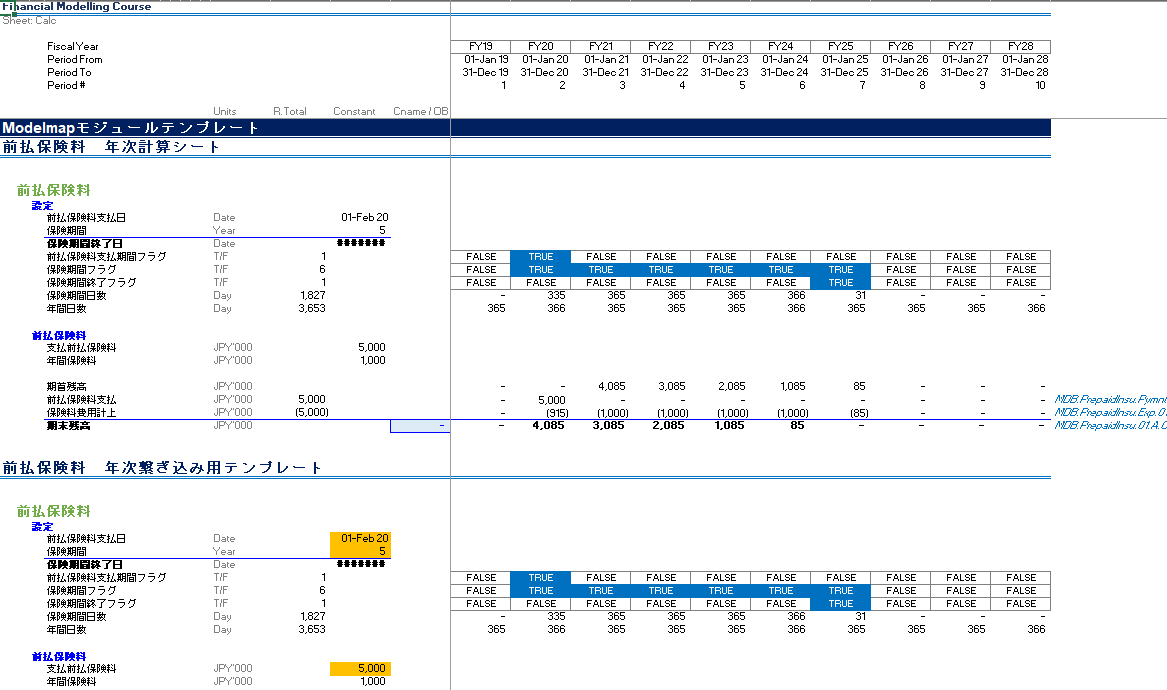Select the Cname / OB column header
1167x690 pixels.
coord(420,112)
